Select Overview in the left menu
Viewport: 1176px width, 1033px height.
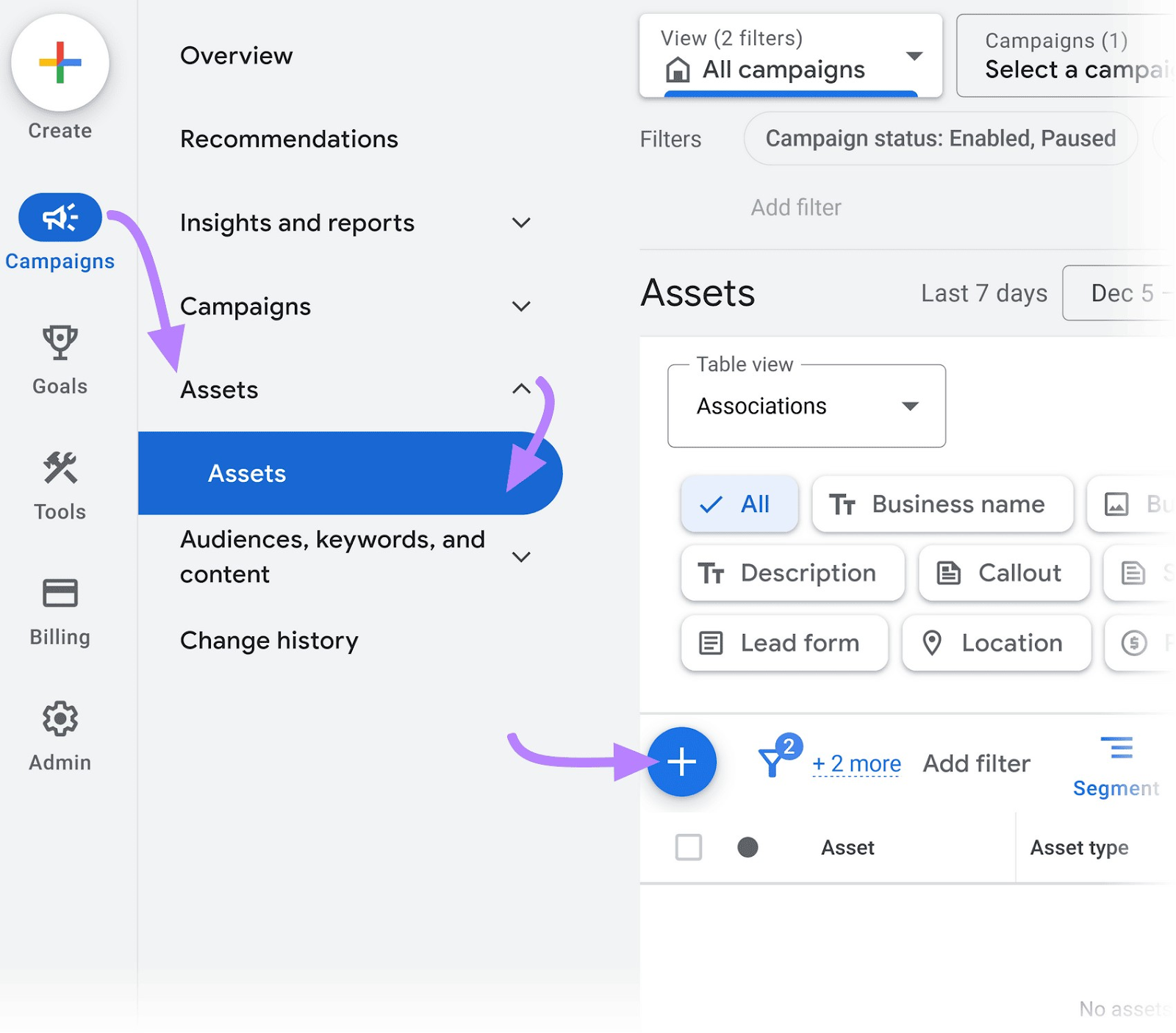click(237, 55)
